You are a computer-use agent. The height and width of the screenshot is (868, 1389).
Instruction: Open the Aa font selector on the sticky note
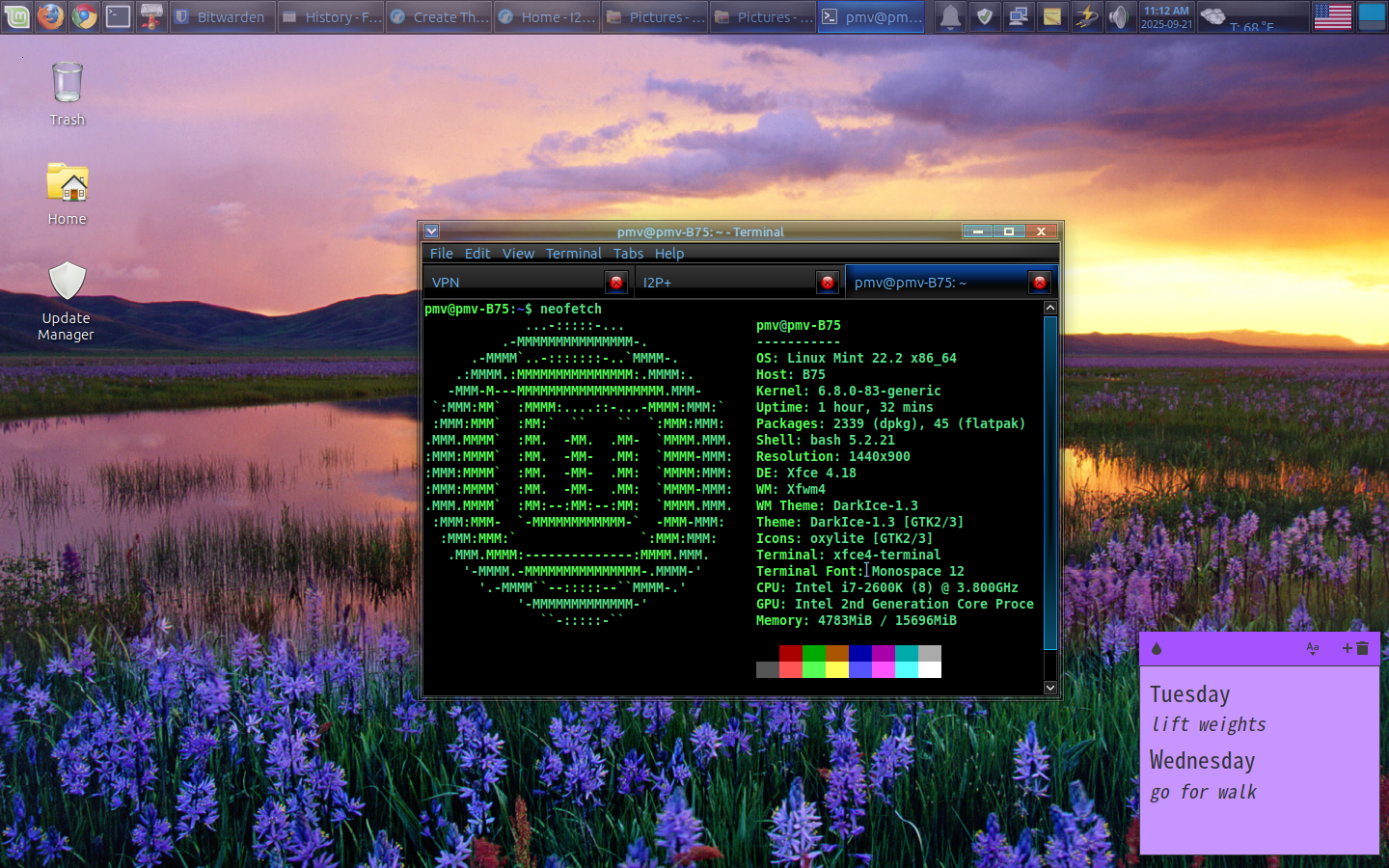point(1313,648)
